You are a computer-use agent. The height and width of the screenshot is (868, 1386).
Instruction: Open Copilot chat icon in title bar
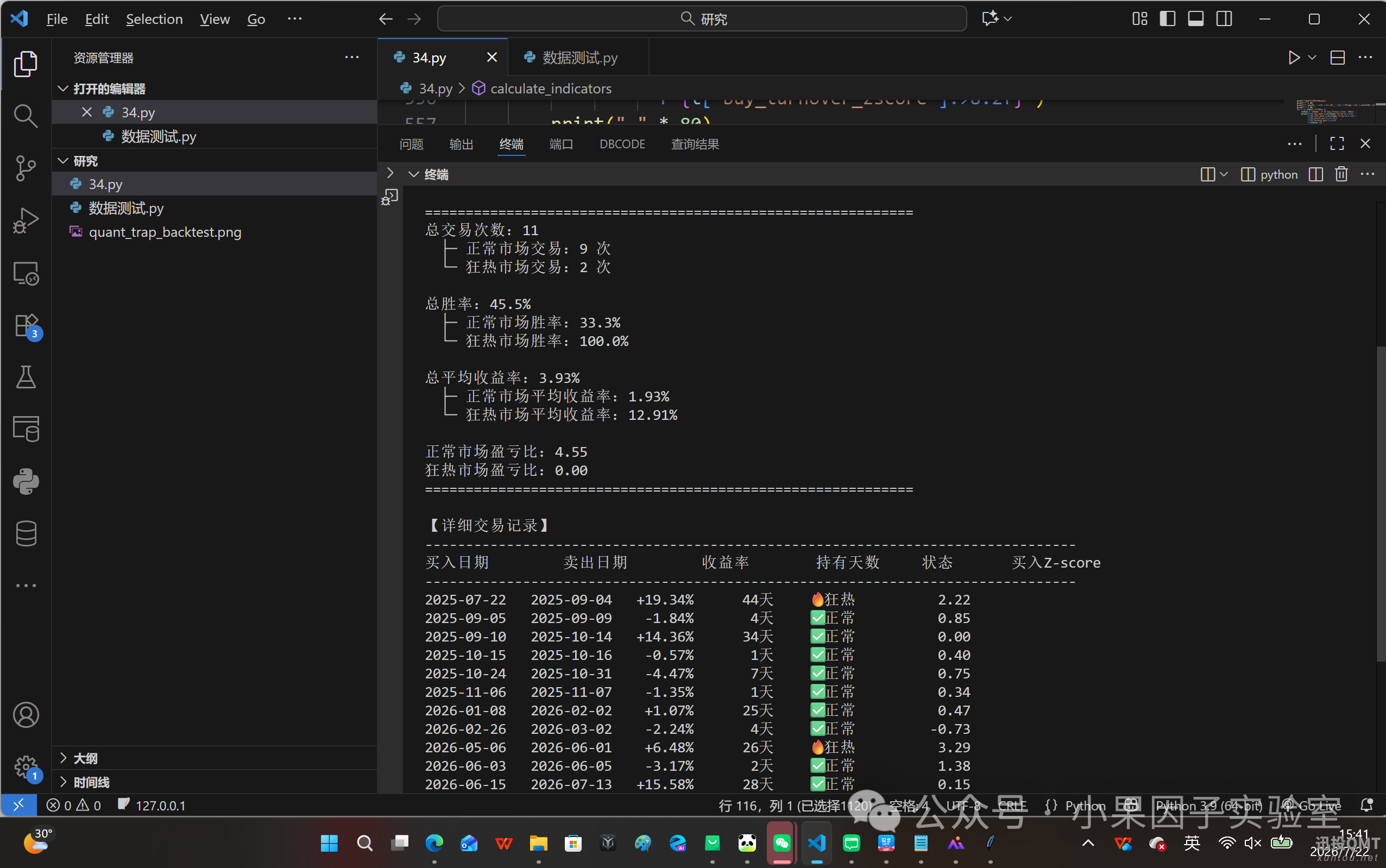tap(990, 18)
